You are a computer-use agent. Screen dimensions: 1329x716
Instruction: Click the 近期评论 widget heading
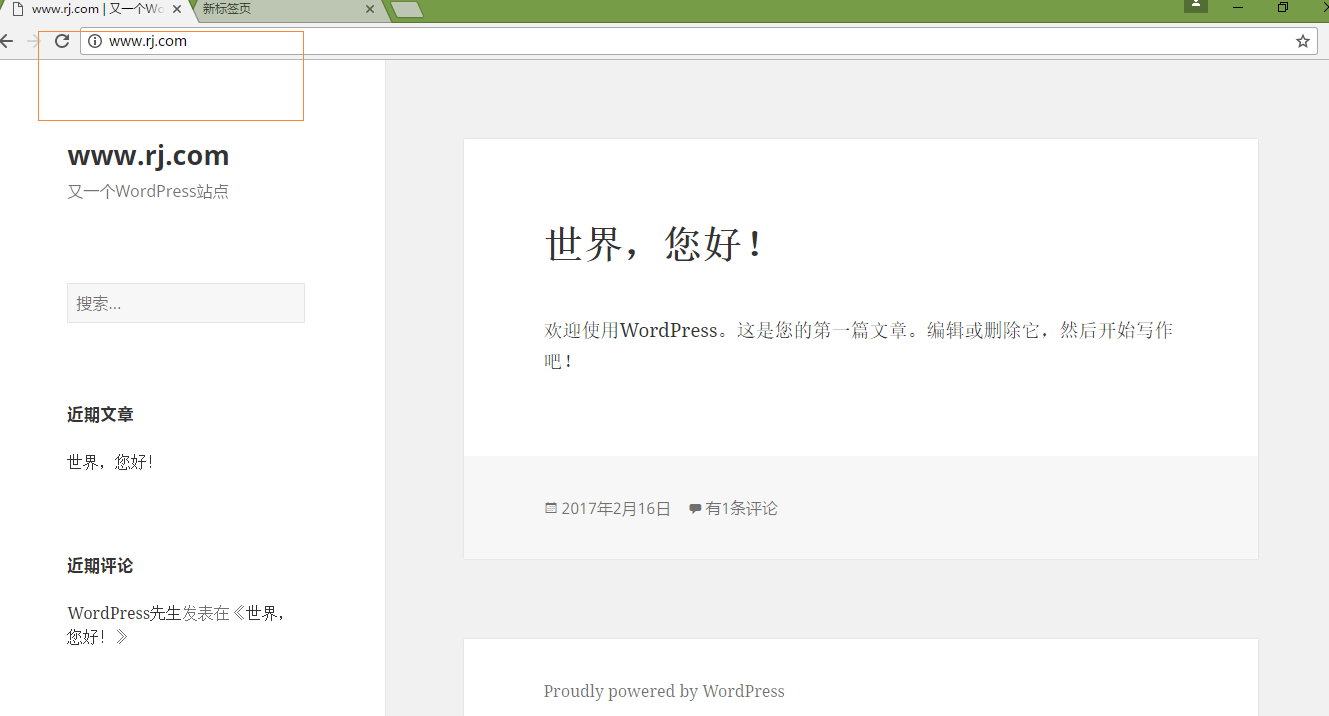pyautogui.click(x=100, y=565)
